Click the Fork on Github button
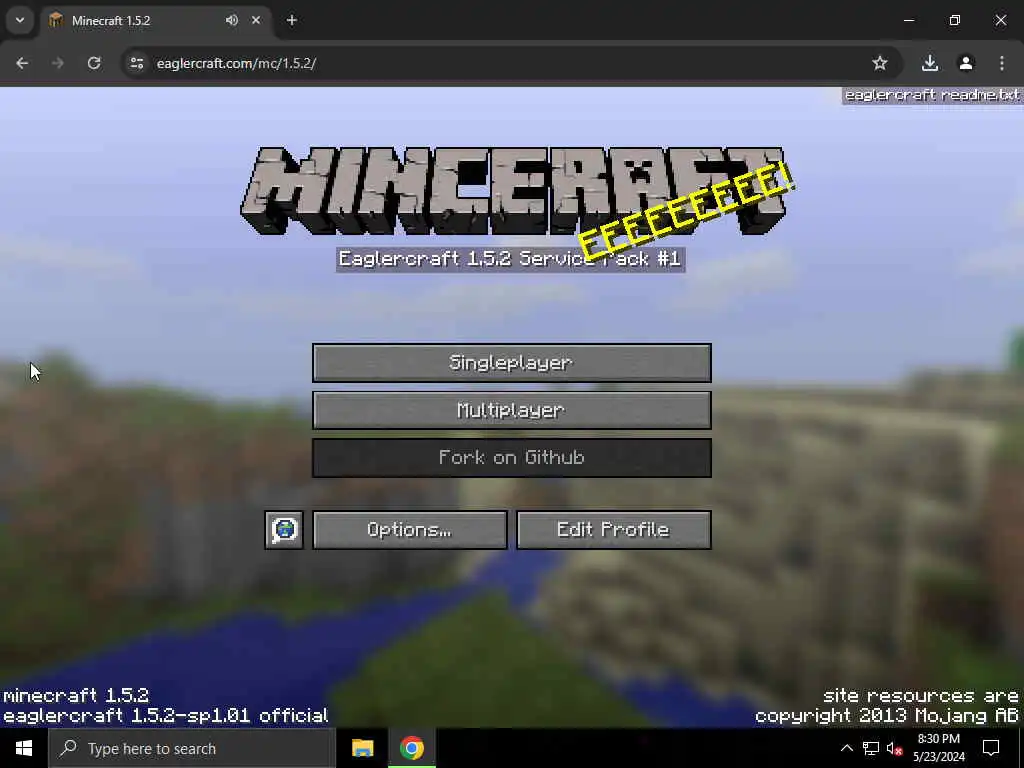The image size is (1024, 768). tap(511, 458)
